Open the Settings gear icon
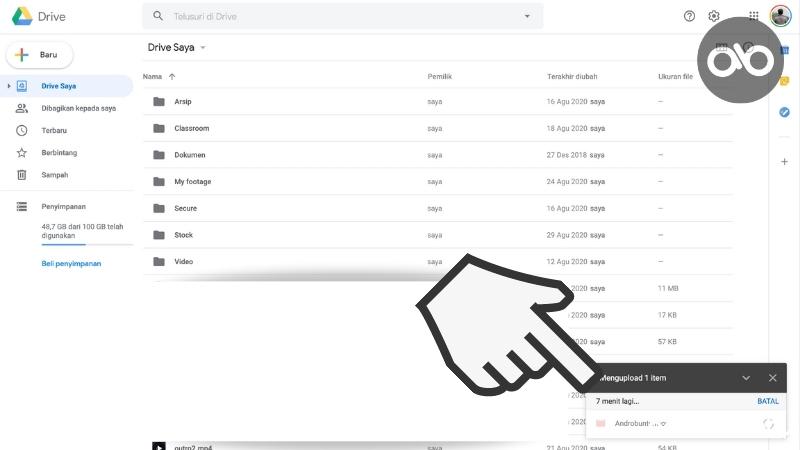Screen dimensions: 800x450 tap(713, 16)
